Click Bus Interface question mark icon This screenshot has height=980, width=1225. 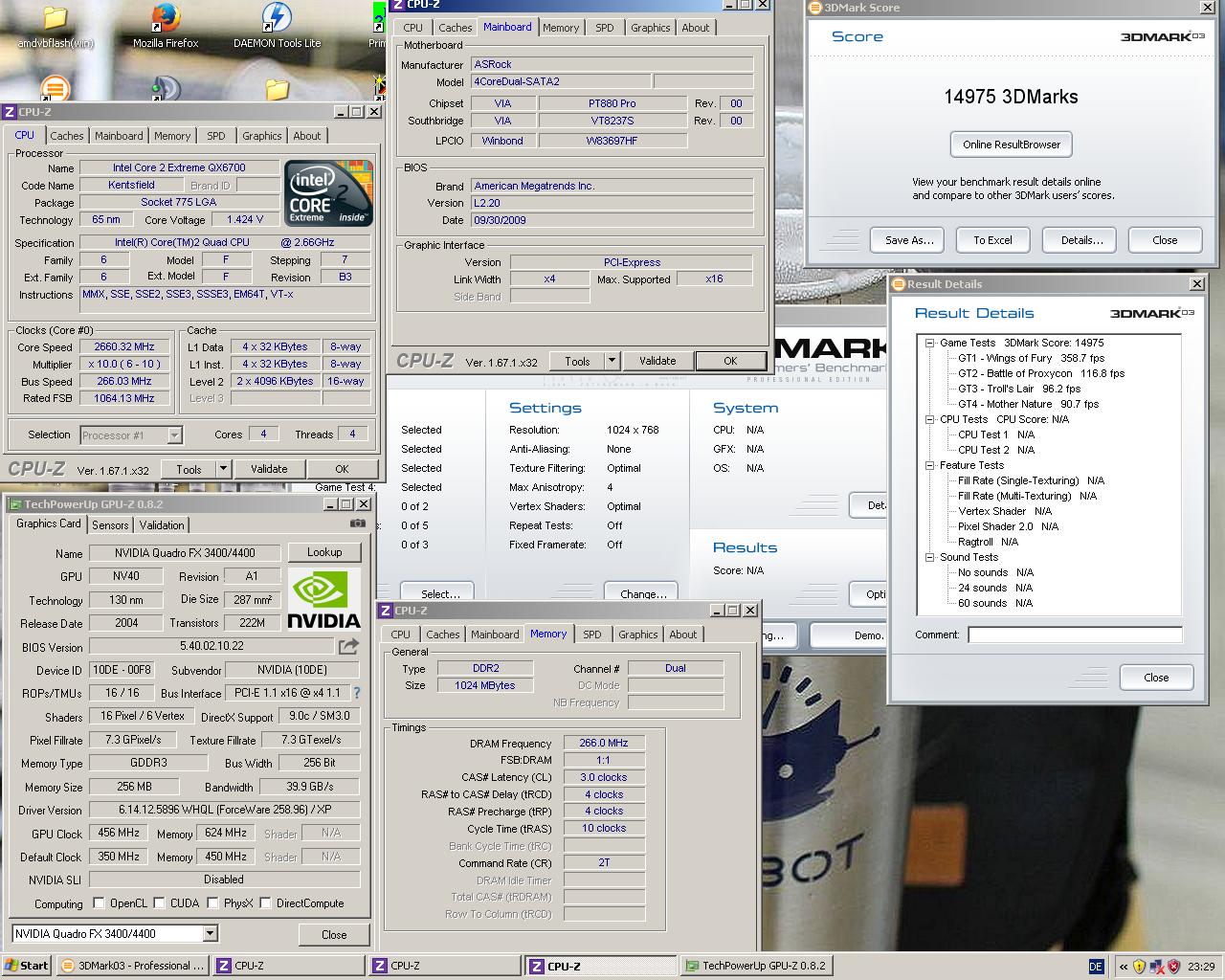[x=357, y=693]
